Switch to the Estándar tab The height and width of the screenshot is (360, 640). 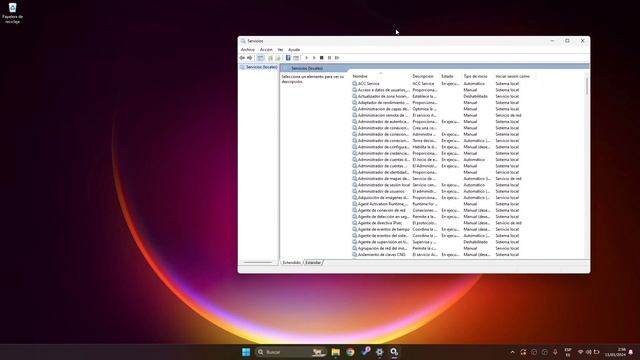click(313, 262)
